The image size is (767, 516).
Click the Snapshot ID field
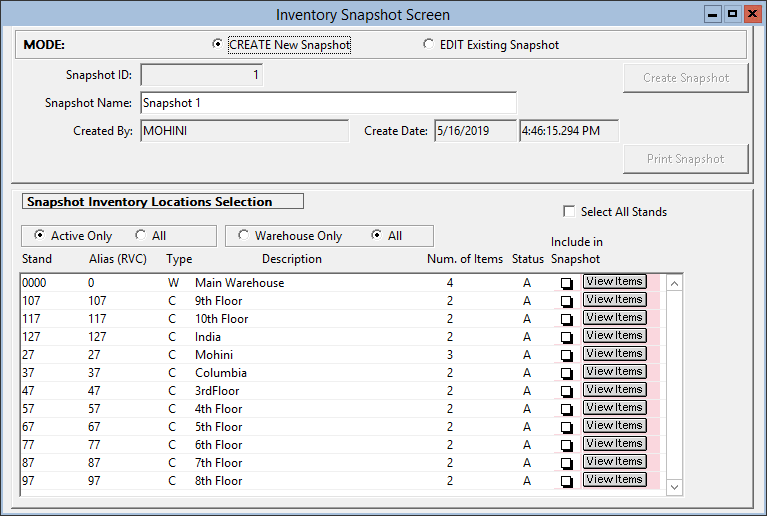(x=202, y=75)
